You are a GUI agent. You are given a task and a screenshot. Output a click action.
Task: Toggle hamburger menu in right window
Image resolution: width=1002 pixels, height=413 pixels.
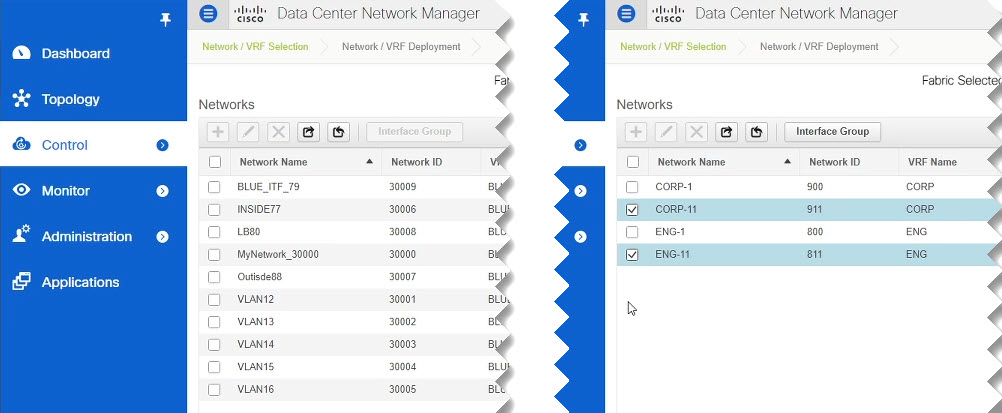point(626,13)
